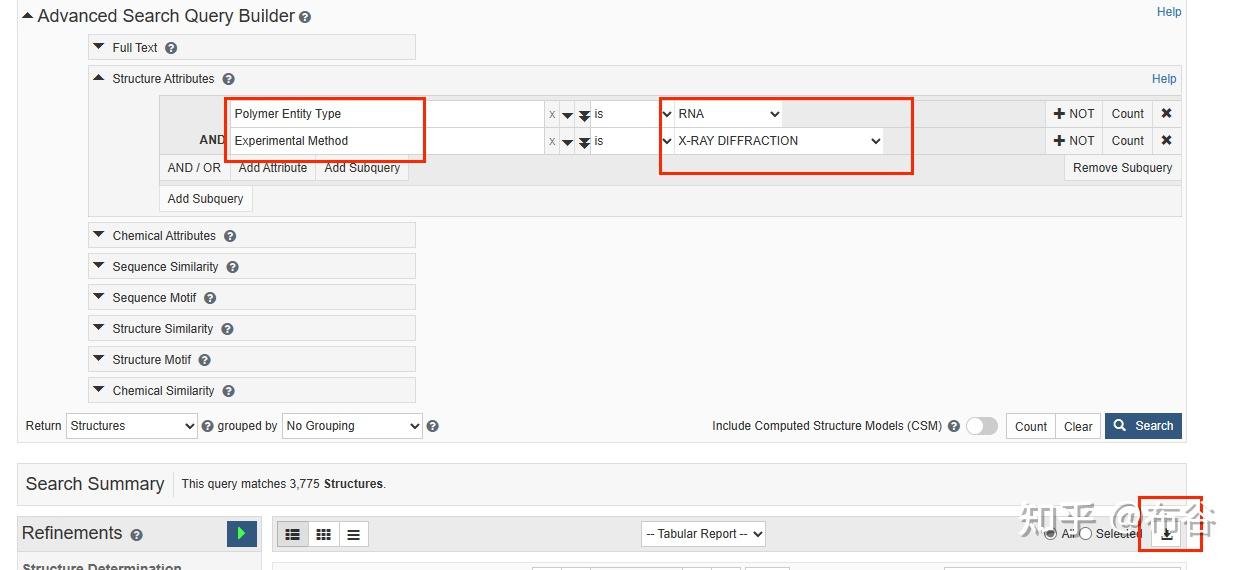Open the Tabular Report dropdown

click(x=703, y=534)
